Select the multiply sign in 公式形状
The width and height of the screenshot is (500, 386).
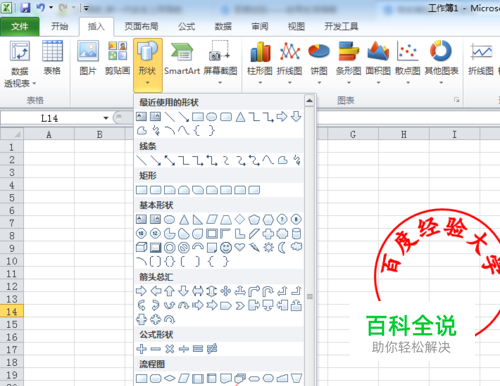point(170,349)
